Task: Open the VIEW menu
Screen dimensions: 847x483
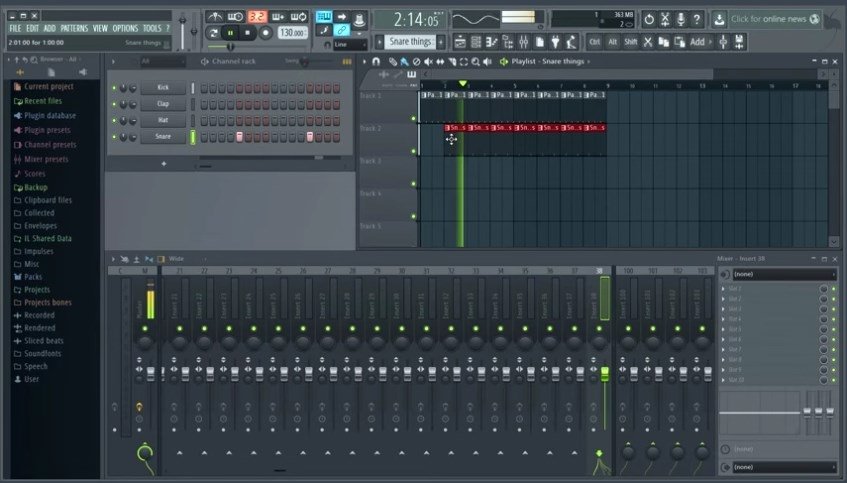Action: tap(100, 28)
